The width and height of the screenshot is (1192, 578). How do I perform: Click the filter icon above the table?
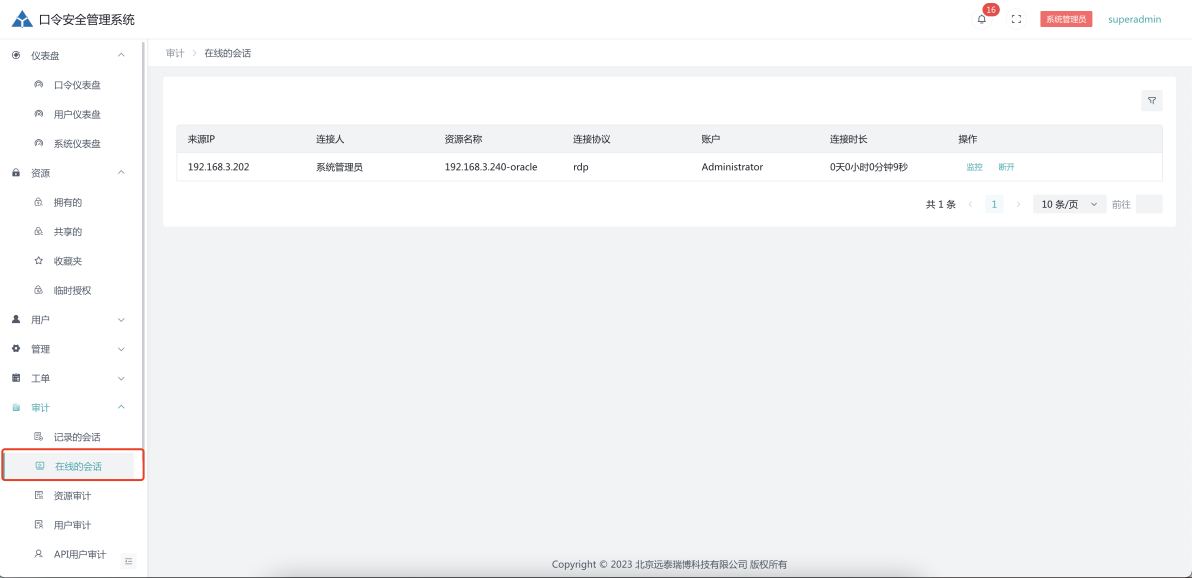pyautogui.click(x=1152, y=100)
